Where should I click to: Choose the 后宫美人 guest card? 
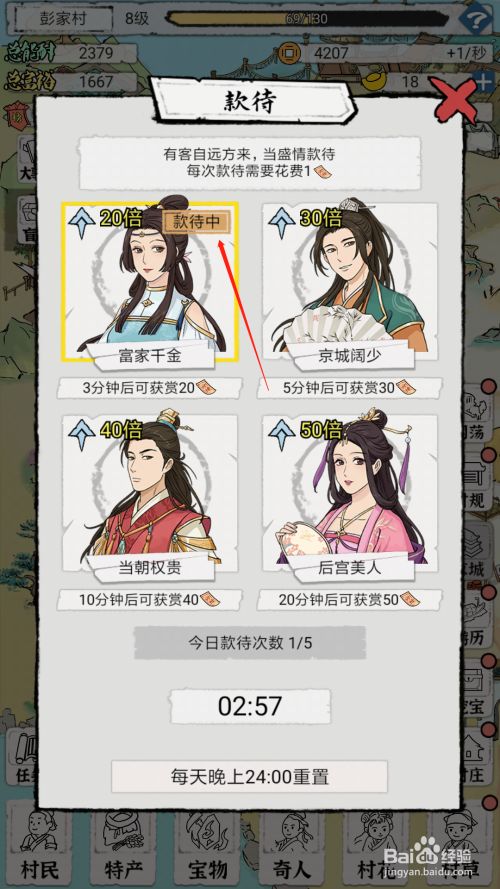350,493
